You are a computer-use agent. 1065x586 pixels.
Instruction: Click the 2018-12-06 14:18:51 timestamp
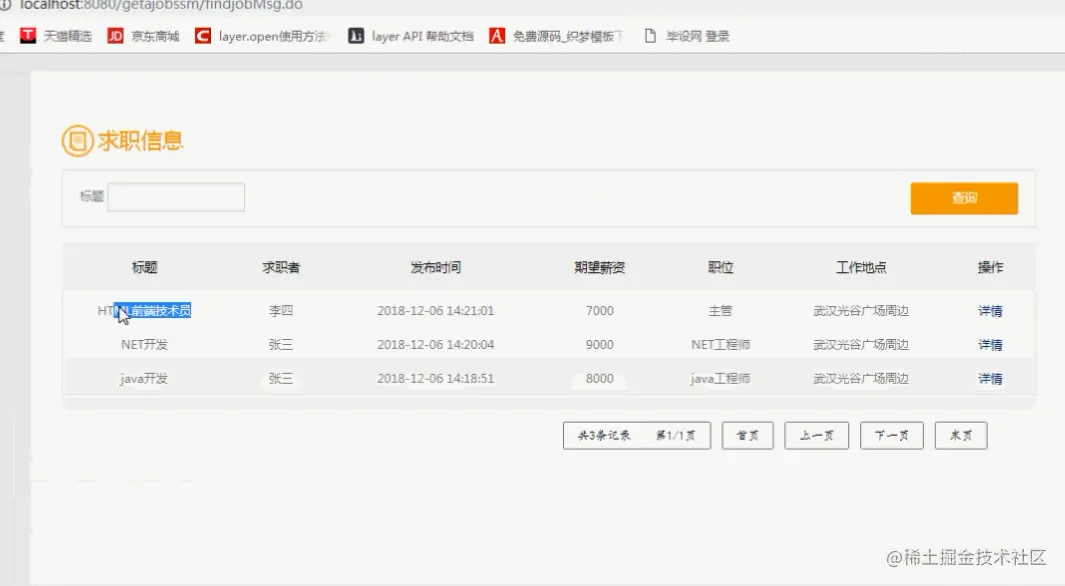pos(435,379)
